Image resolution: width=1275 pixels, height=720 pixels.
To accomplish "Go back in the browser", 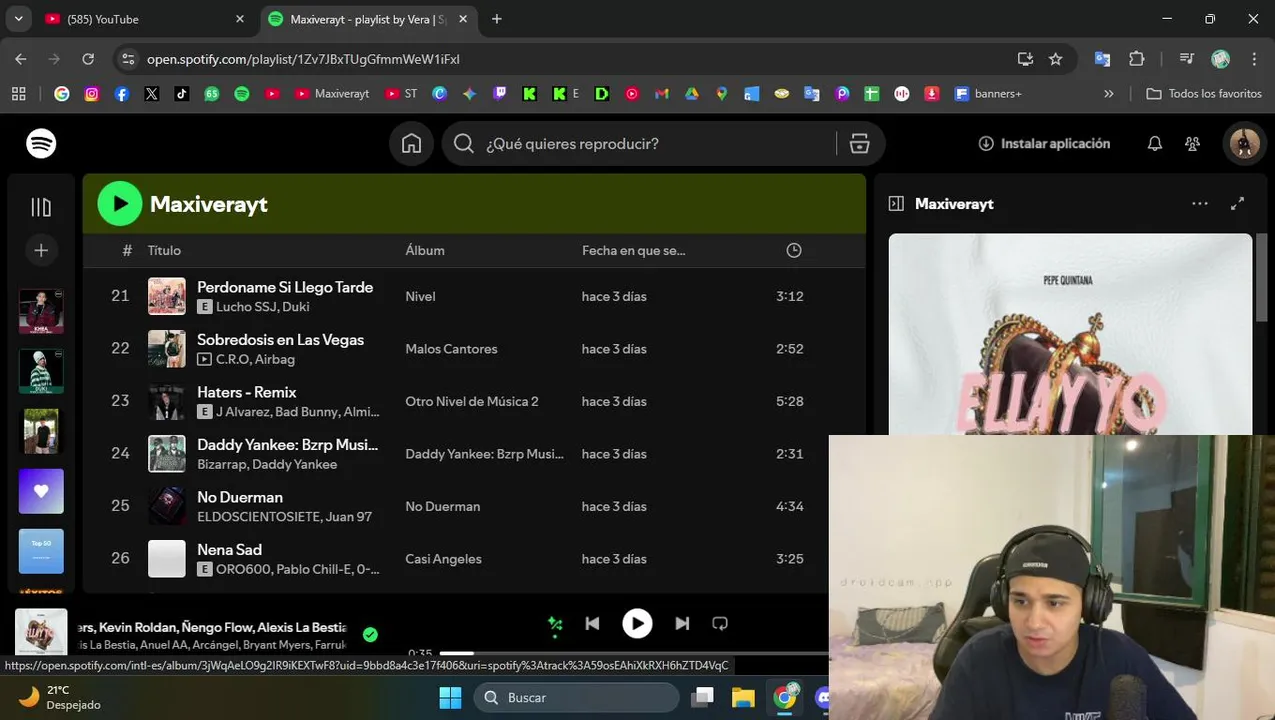I will [x=21, y=59].
